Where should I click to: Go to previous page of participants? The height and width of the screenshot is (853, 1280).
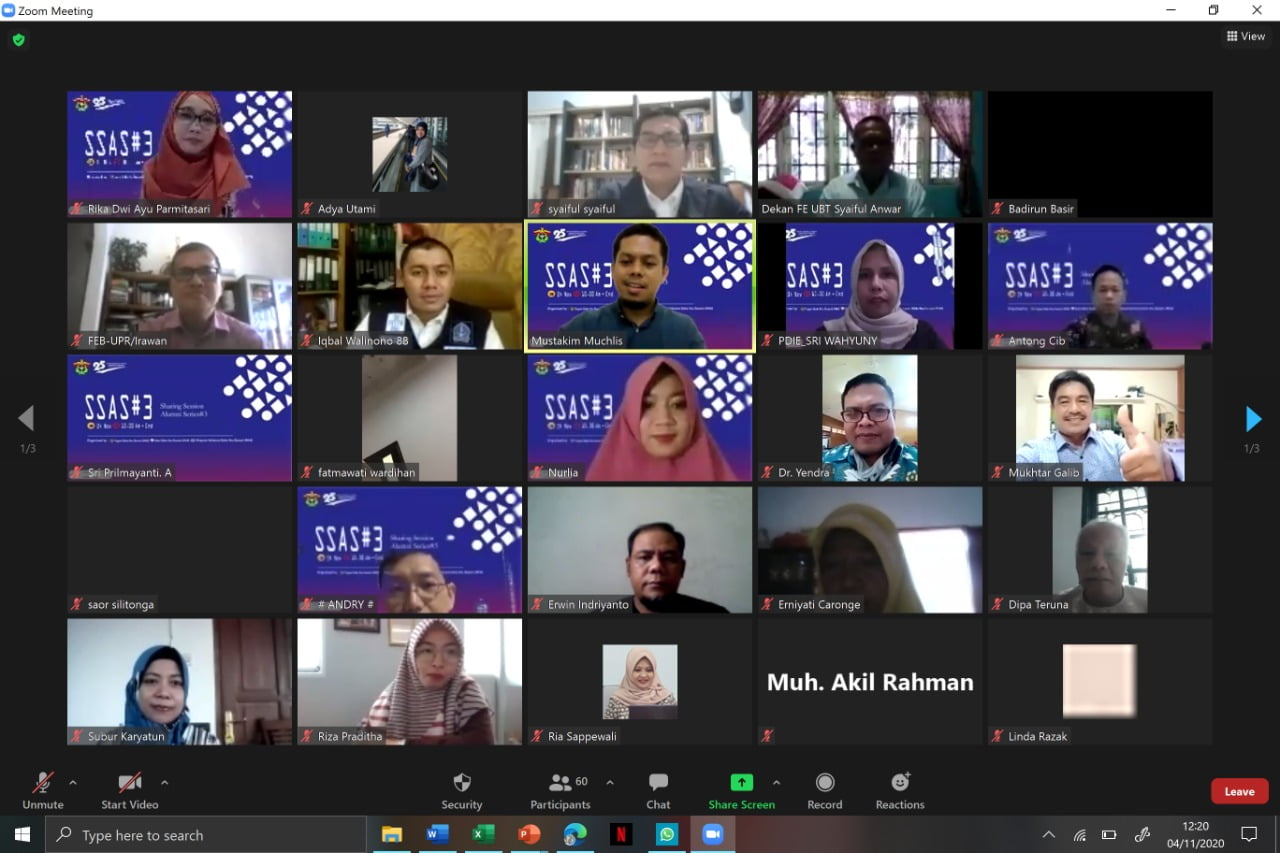click(26, 418)
